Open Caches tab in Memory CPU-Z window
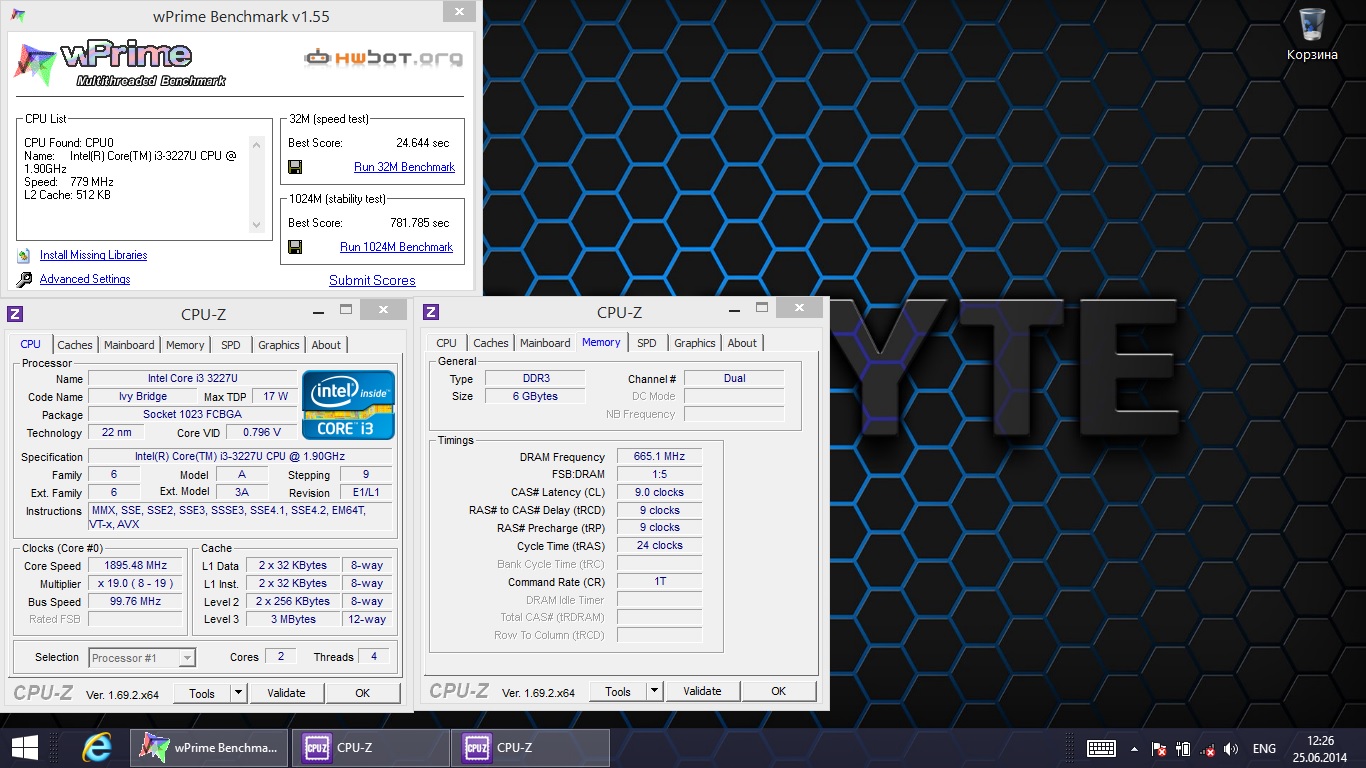 coord(491,343)
